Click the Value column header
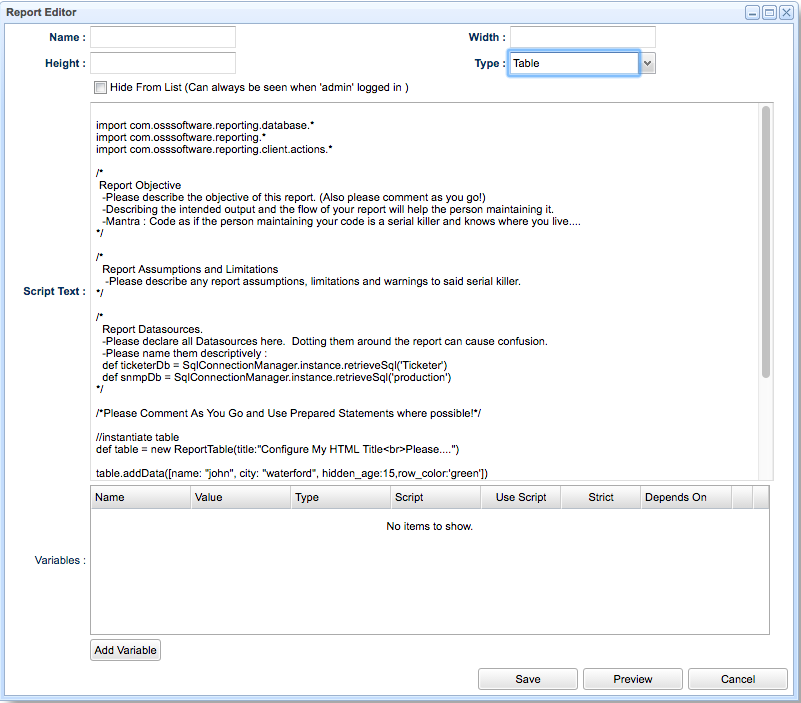The image size is (801, 703). click(240, 497)
